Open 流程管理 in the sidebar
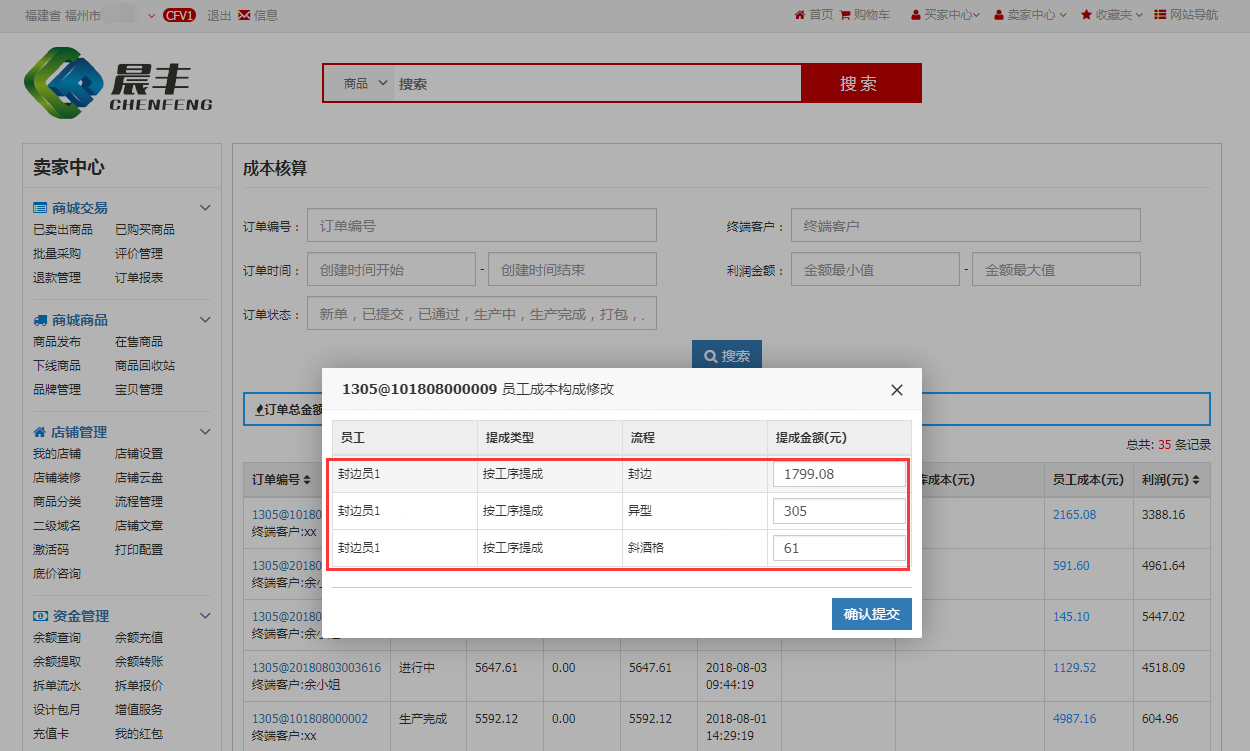Screen dimensions: 1250x751 point(138,502)
